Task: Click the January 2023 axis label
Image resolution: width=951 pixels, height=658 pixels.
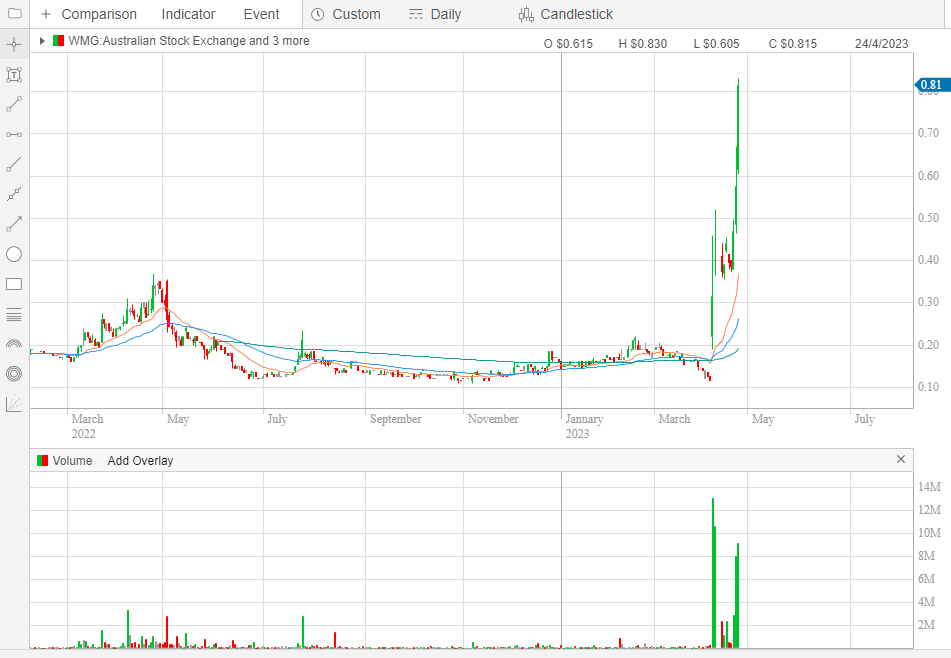Action: [584, 426]
